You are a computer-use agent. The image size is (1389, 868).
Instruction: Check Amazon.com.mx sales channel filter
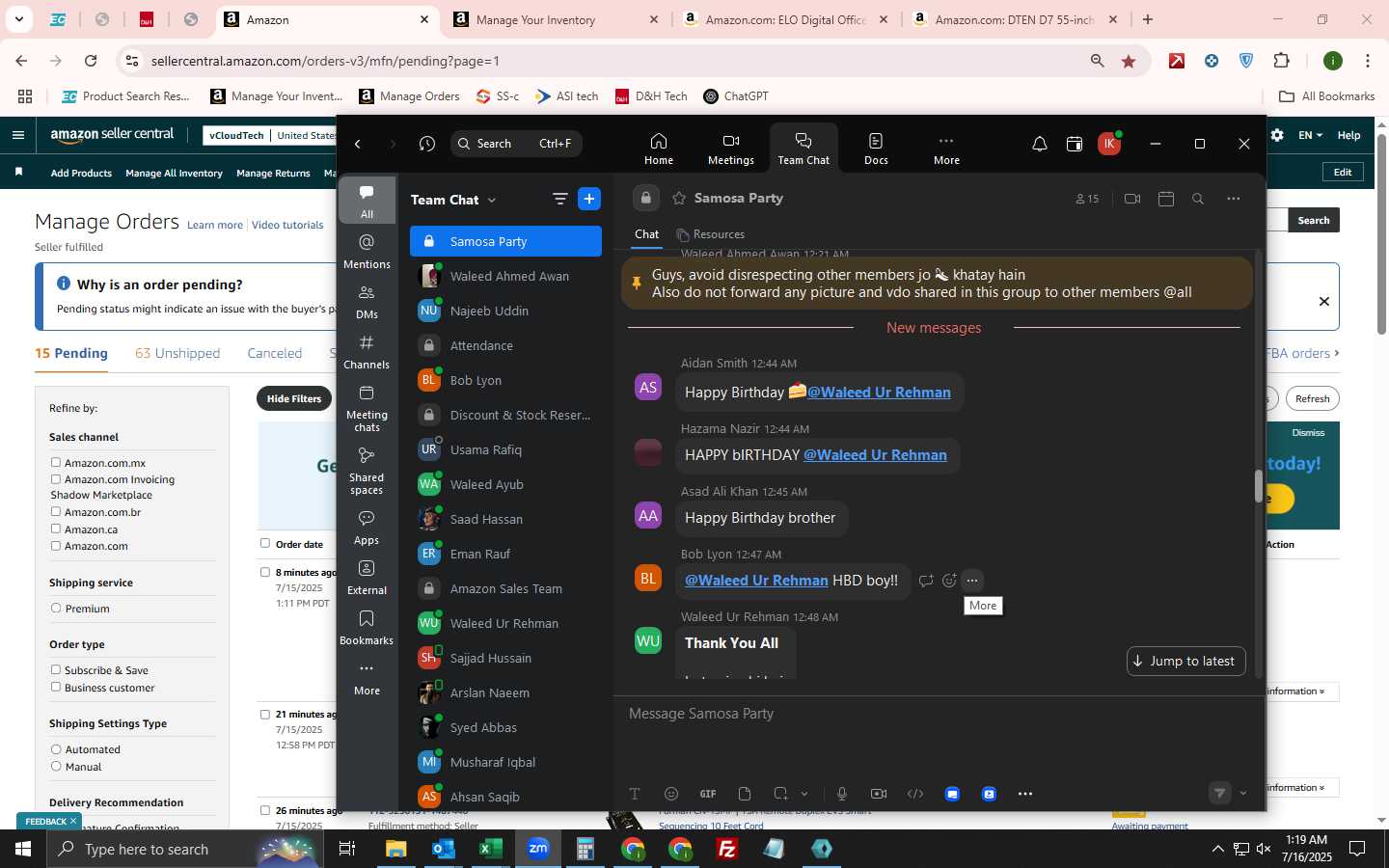[x=56, y=462]
